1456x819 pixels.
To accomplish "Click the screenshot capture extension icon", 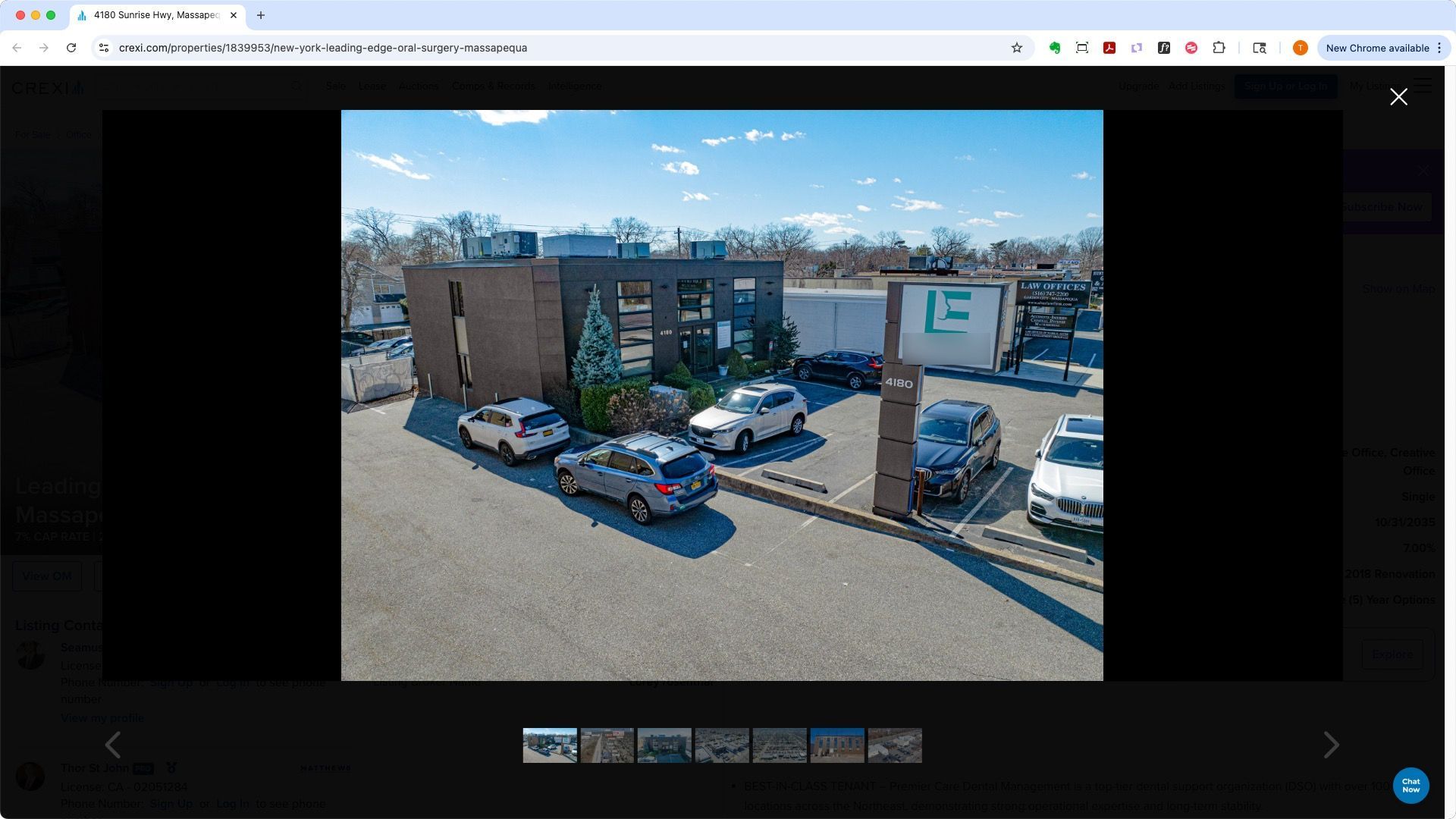I will pyautogui.click(x=1082, y=48).
